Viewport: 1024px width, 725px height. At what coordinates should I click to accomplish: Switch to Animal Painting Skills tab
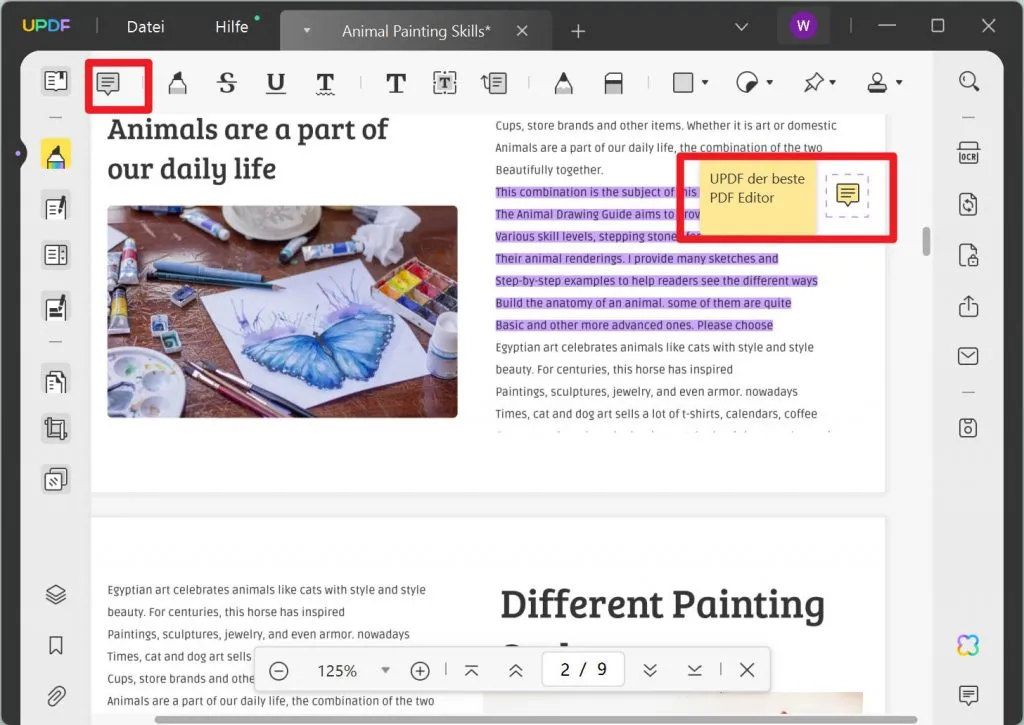pos(416,31)
